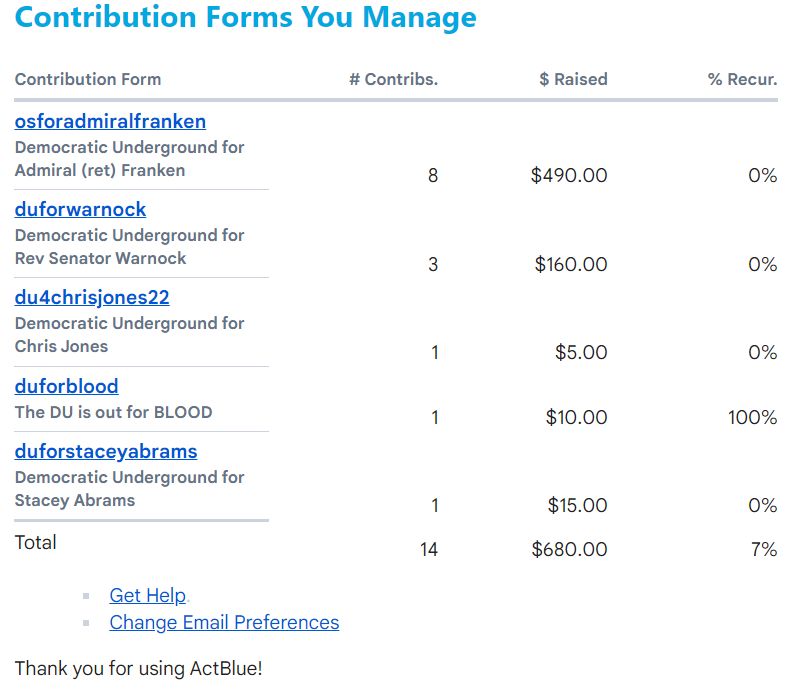Image resolution: width=797 pixels, height=690 pixels.
Task: Open Change Email Preferences link
Action: [224, 623]
